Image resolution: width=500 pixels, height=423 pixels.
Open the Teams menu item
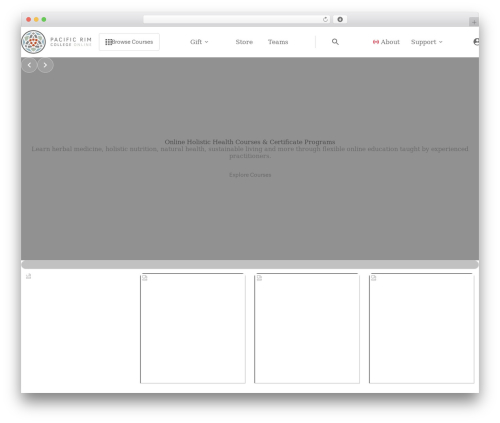[278, 42]
